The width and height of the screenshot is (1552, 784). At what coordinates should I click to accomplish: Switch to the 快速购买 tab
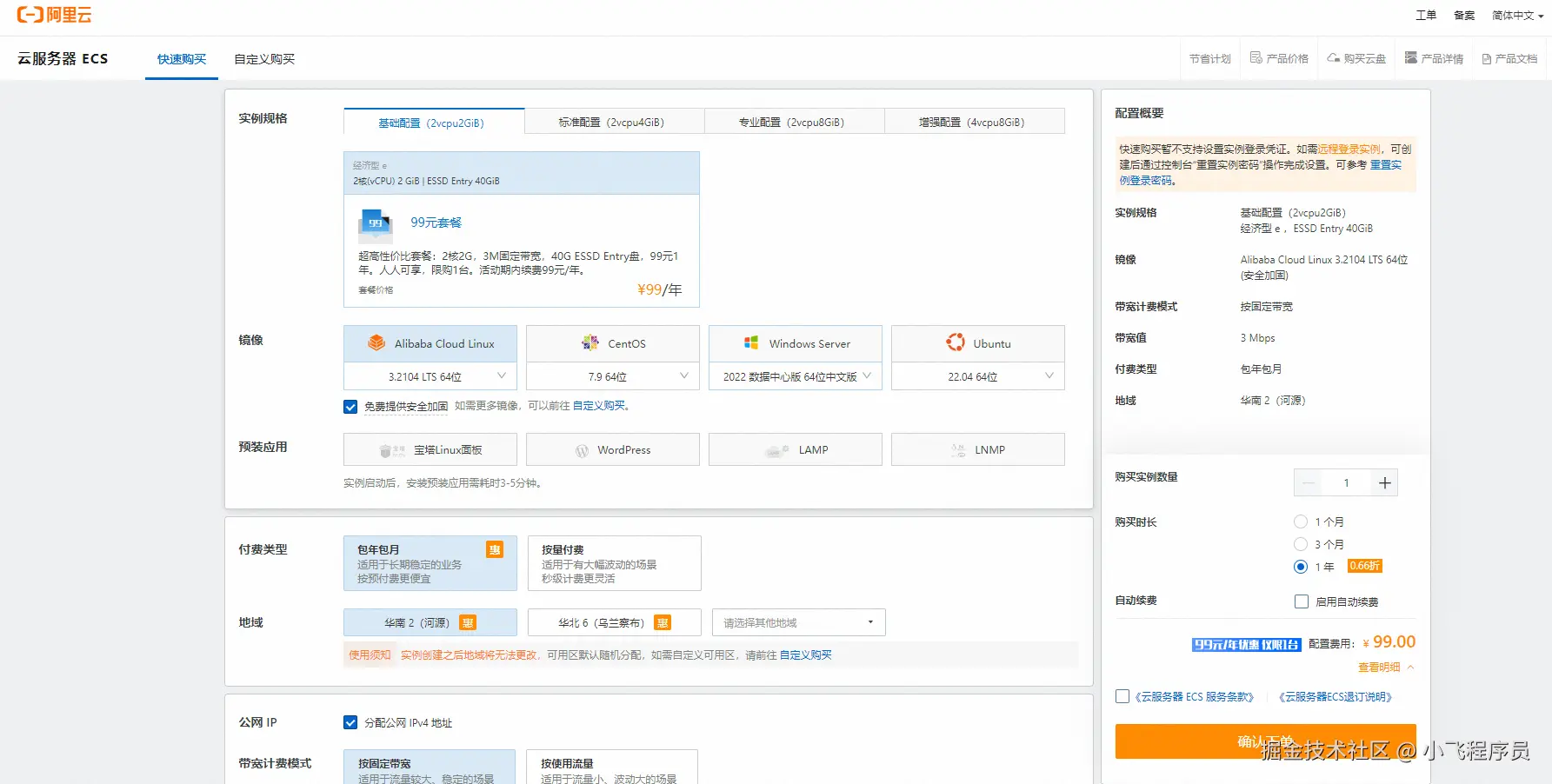coord(182,59)
